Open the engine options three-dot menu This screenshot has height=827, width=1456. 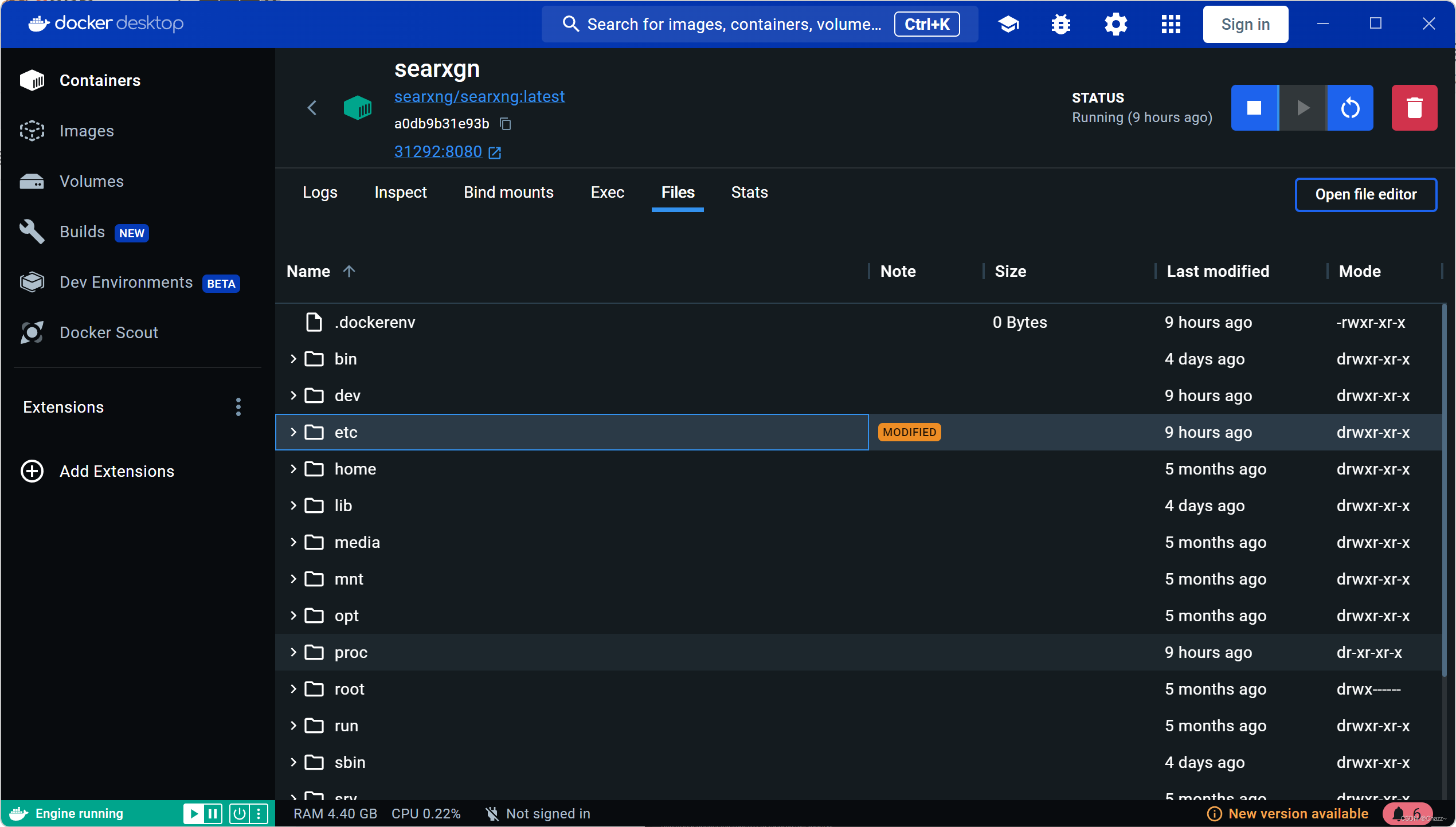(x=259, y=813)
